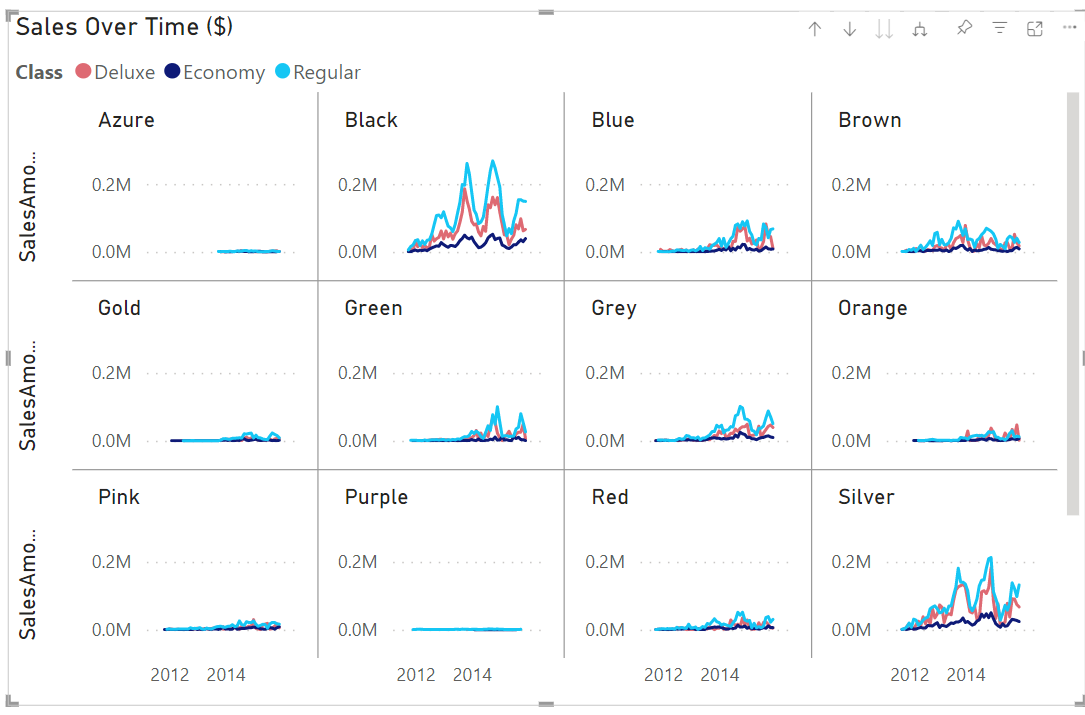The height and width of the screenshot is (715, 1085).
Task: Go to next level double-arrow icon
Action: (884, 29)
